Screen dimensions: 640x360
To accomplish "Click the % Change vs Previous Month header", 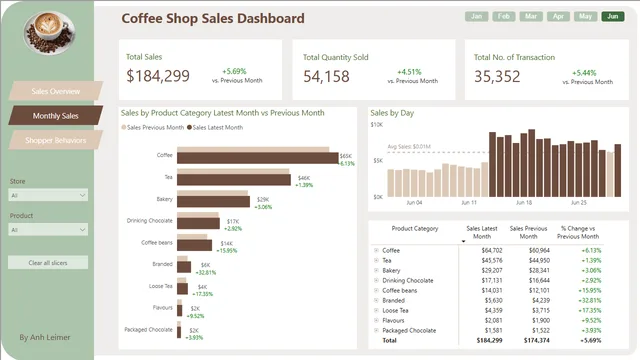I will [578, 232].
